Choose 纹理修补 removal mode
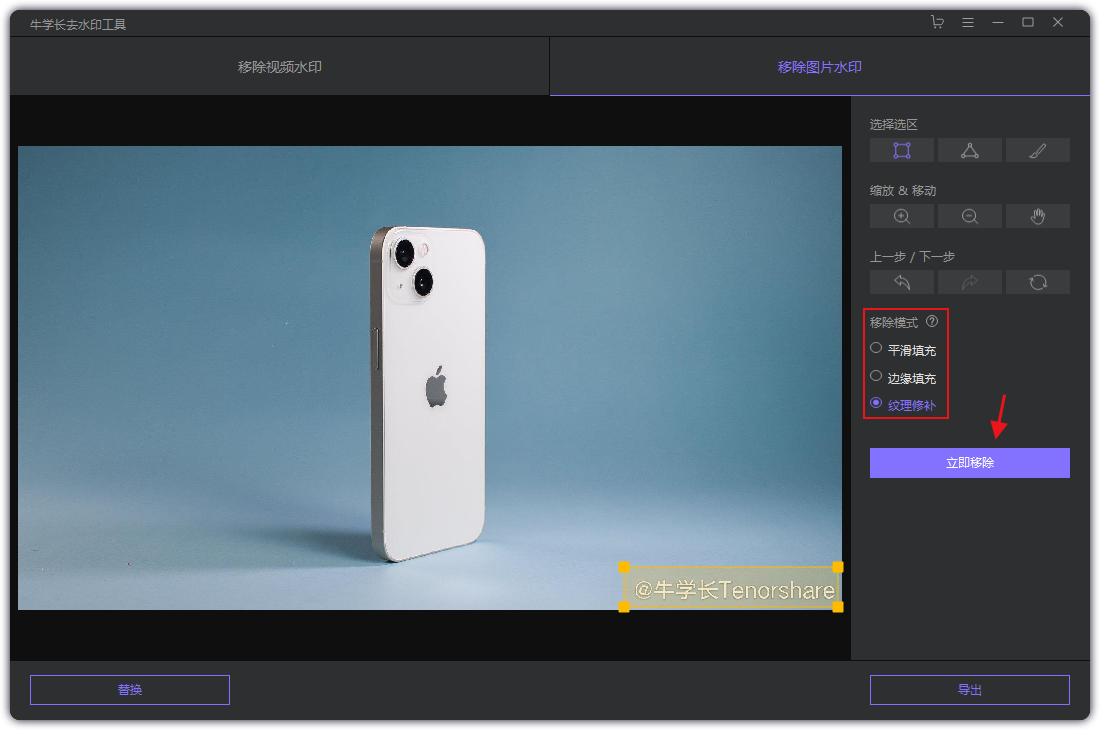The image size is (1100, 730). point(904,405)
